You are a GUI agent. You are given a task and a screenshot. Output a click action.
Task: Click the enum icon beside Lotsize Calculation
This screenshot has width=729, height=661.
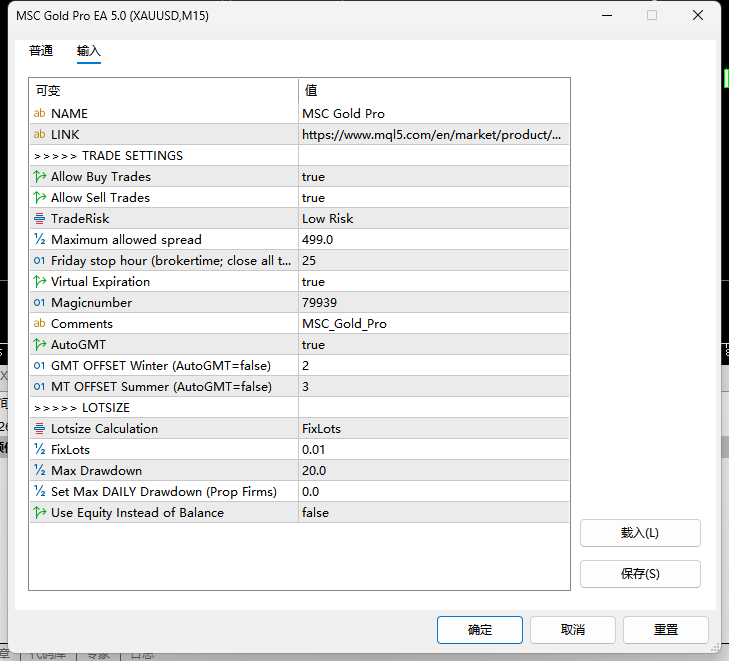pos(40,429)
